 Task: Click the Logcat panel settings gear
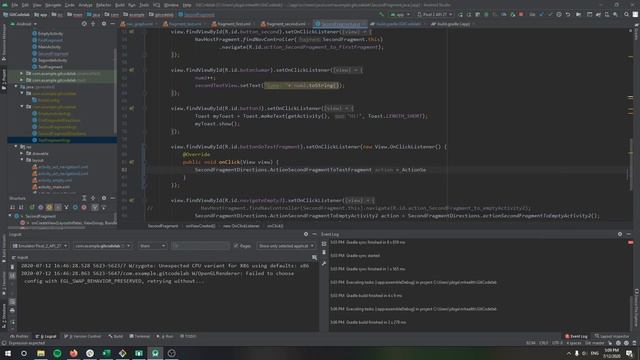click(306, 234)
